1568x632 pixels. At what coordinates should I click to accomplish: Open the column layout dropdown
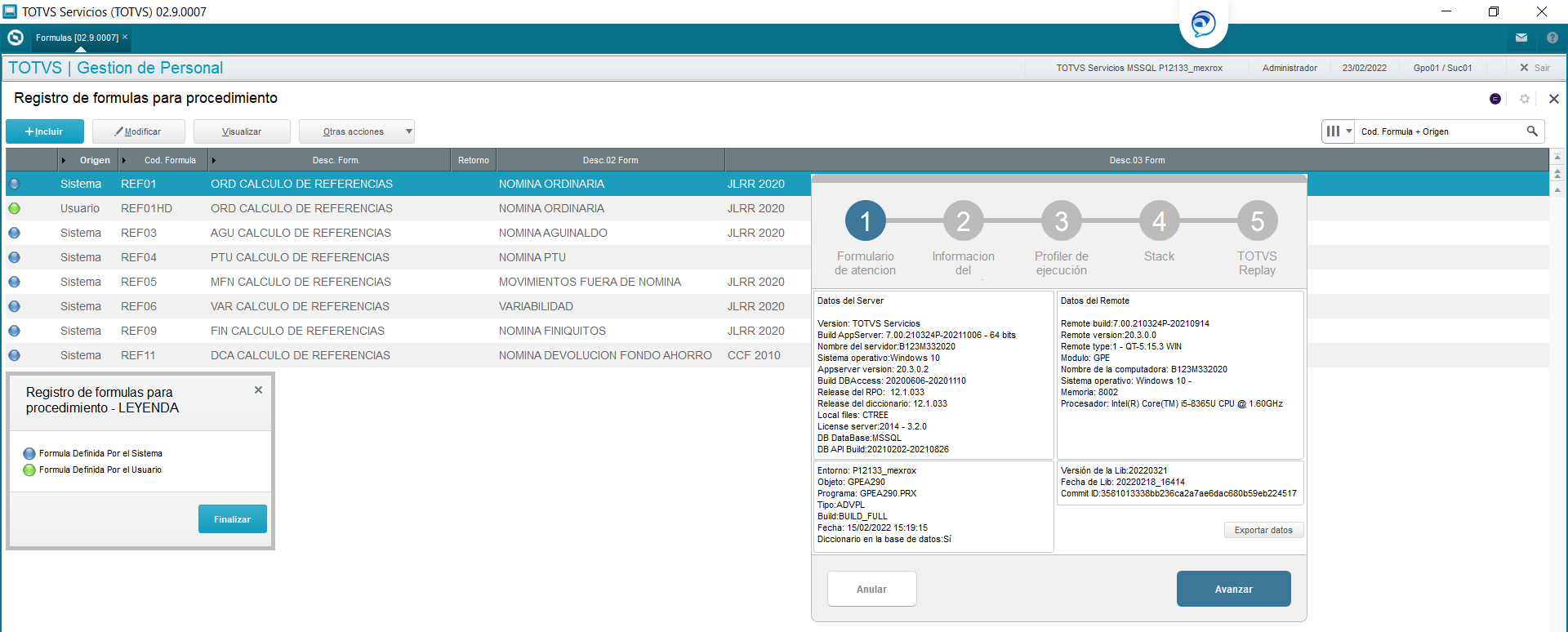1339,131
